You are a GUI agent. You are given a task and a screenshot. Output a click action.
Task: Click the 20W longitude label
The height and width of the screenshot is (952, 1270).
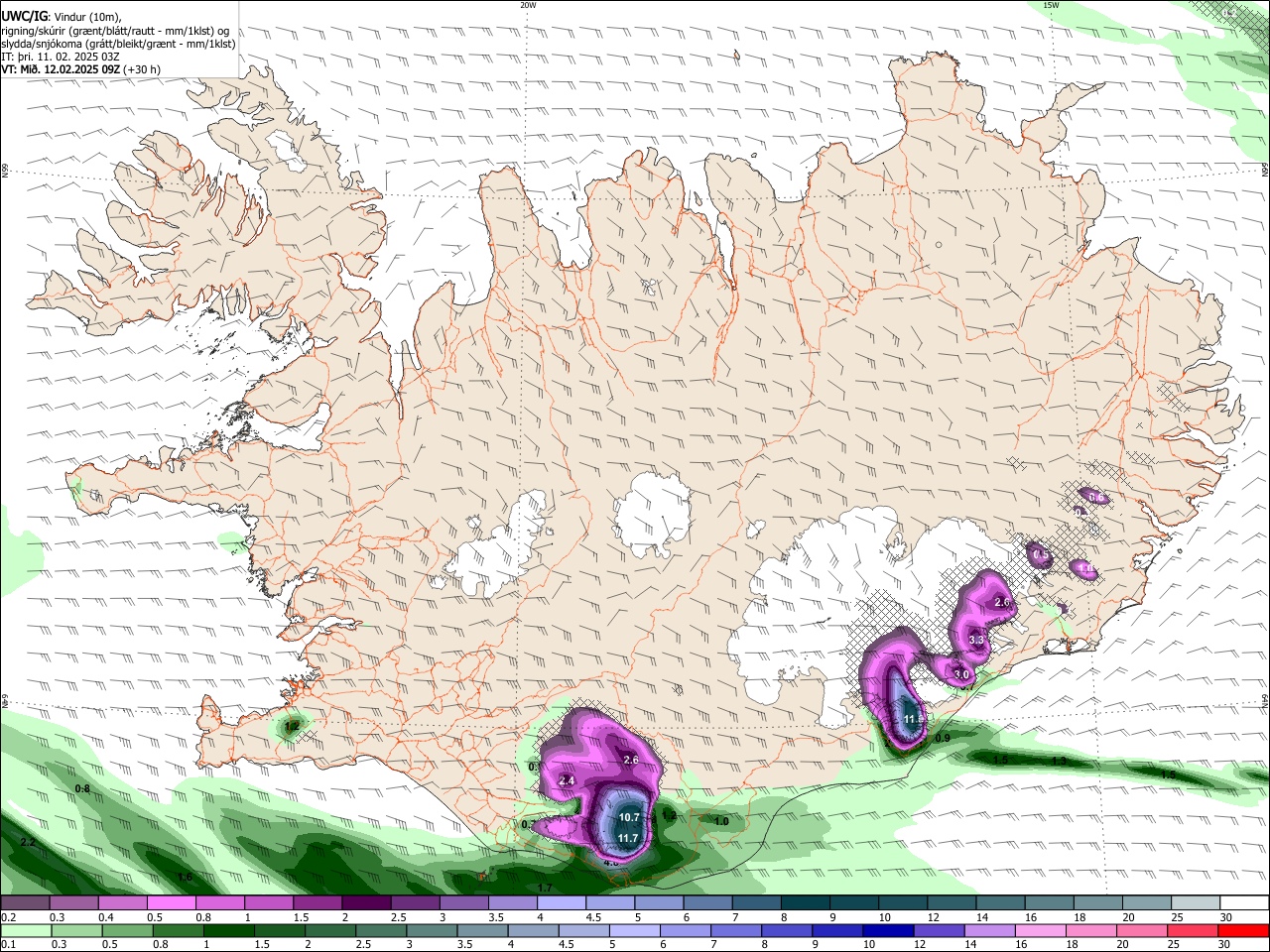coord(528,5)
